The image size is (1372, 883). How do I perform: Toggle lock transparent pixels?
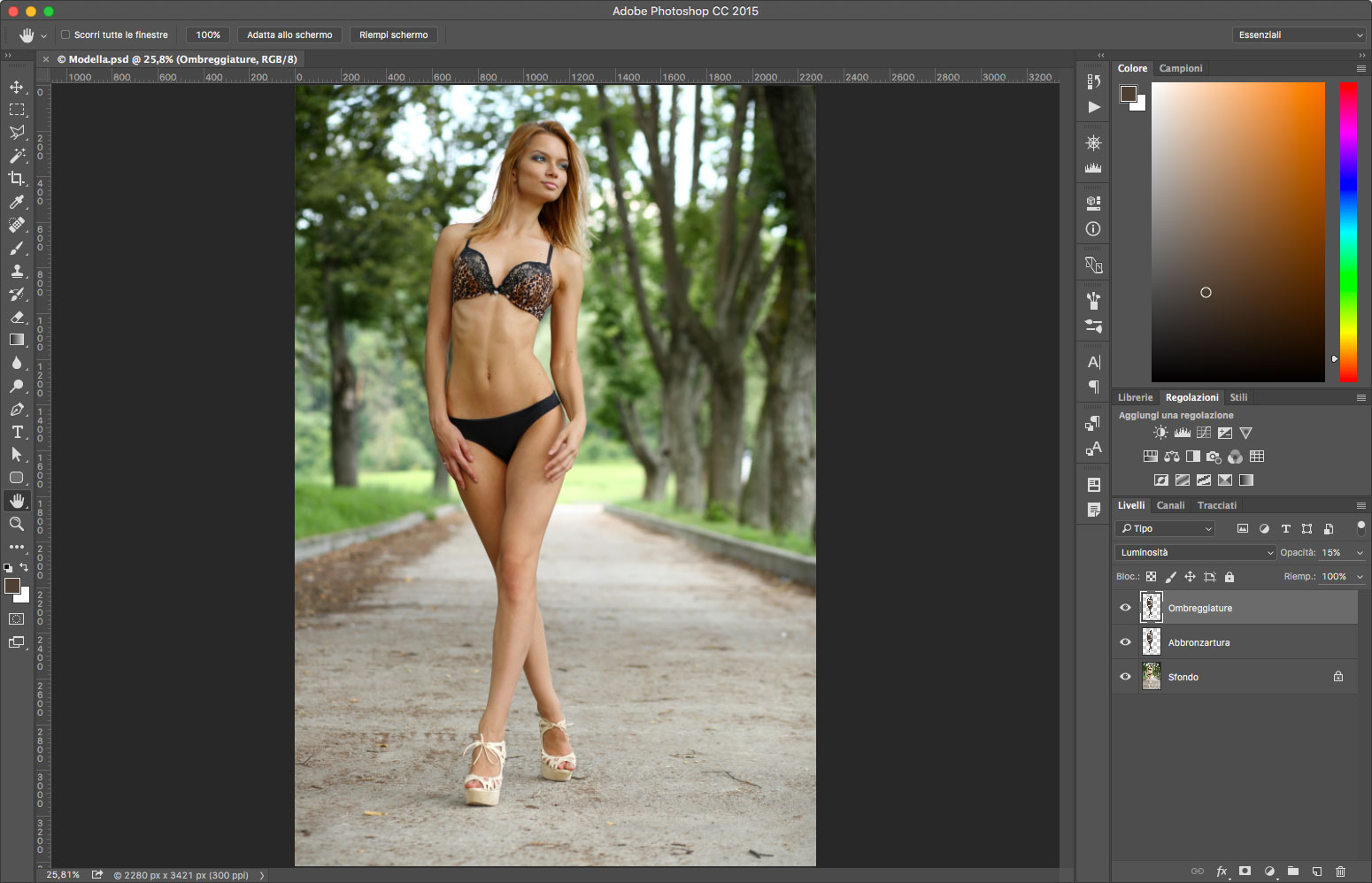point(1151,577)
